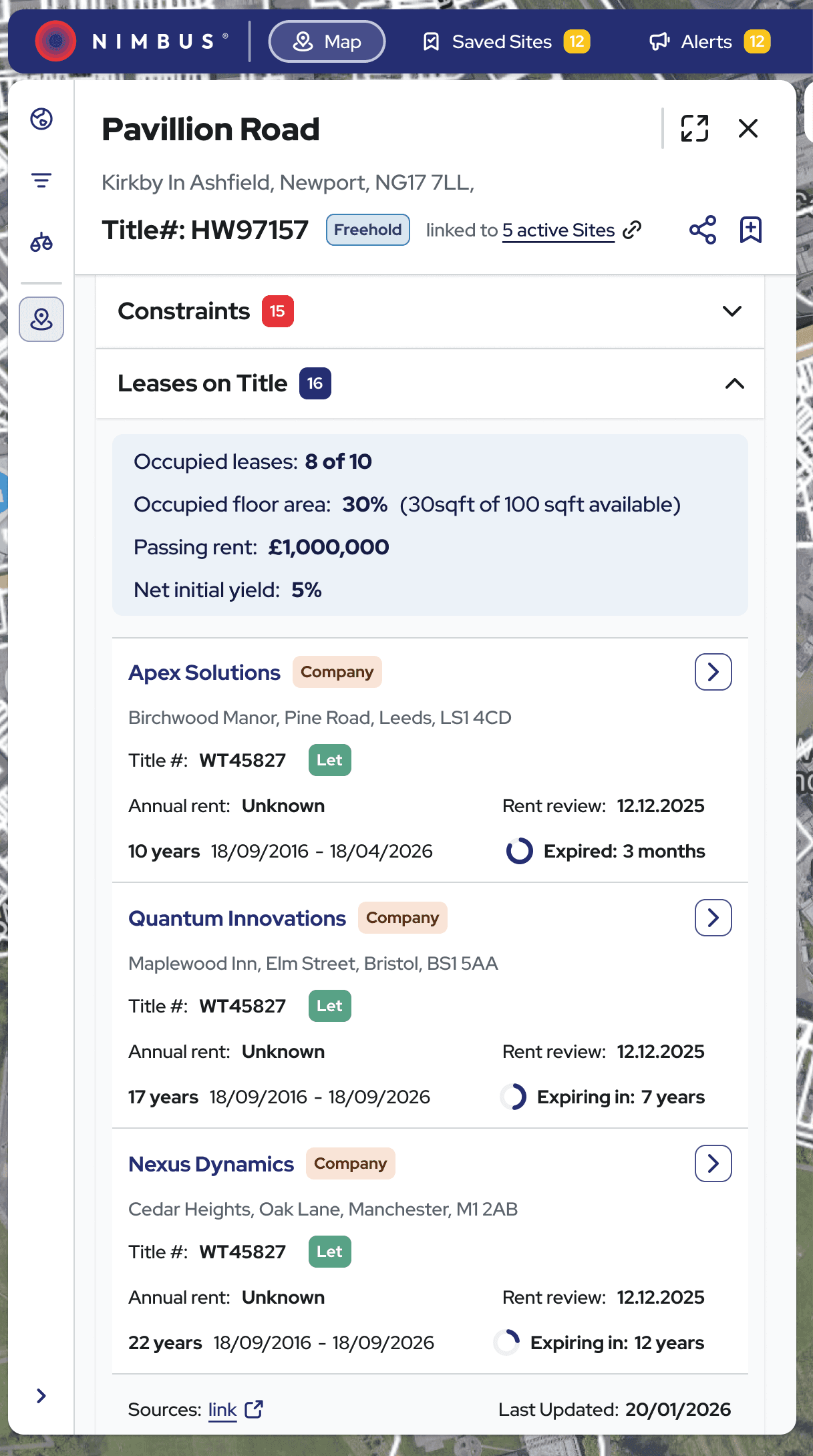Click 'Expired: 3 months' text
This screenshot has width=813, height=1456.
[x=625, y=851]
